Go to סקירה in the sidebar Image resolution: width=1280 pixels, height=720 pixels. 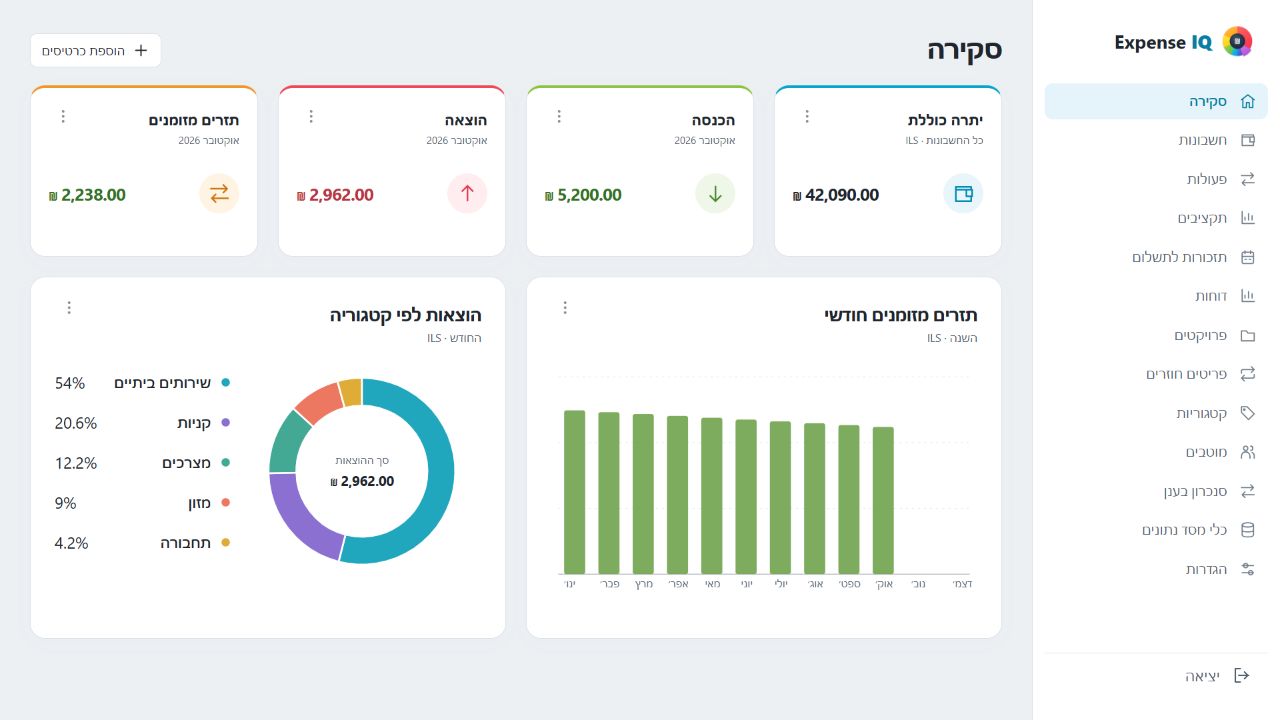(1156, 101)
